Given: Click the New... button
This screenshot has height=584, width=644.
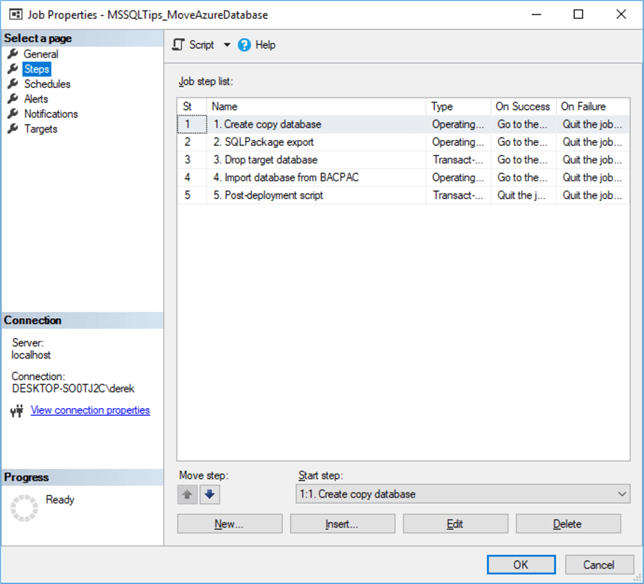Looking at the screenshot, I should (x=230, y=524).
